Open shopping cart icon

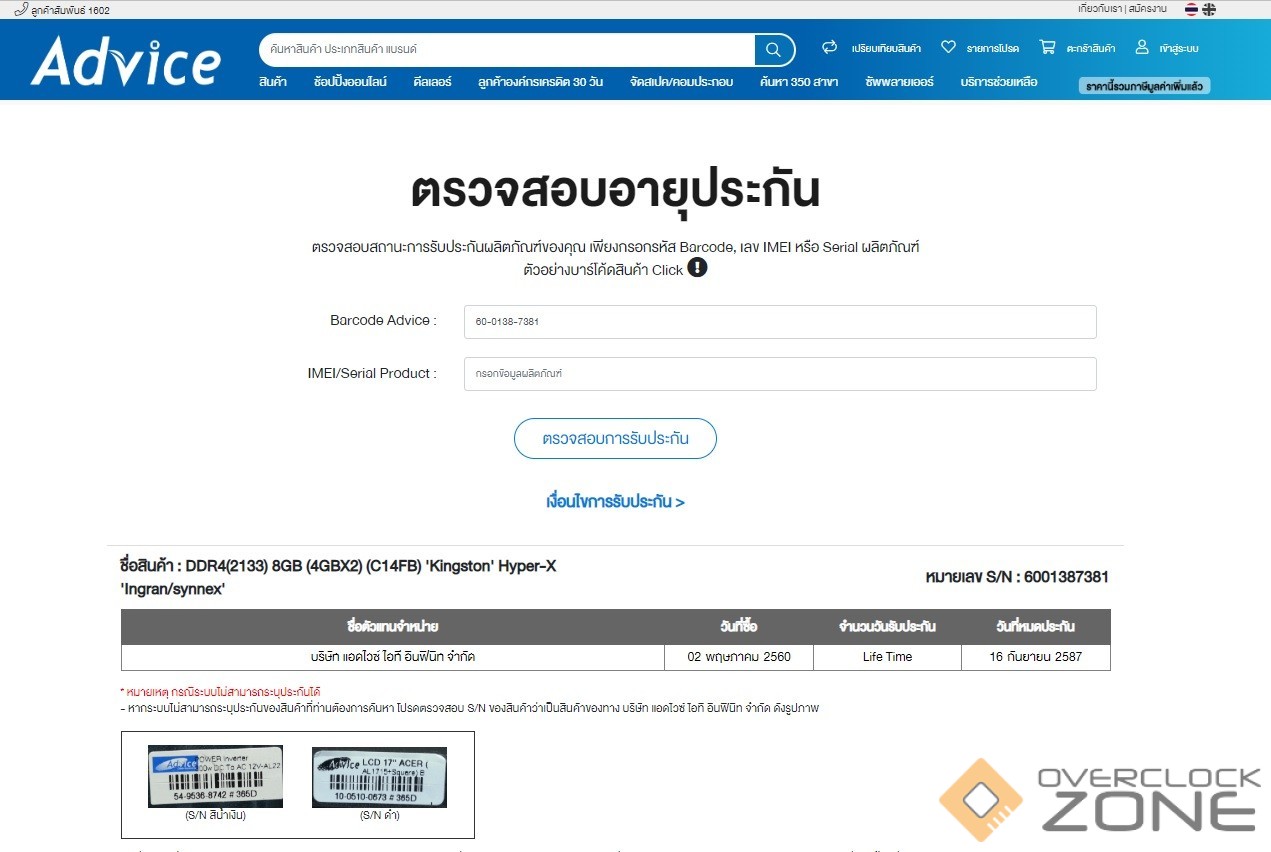(x=1047, y=47)
